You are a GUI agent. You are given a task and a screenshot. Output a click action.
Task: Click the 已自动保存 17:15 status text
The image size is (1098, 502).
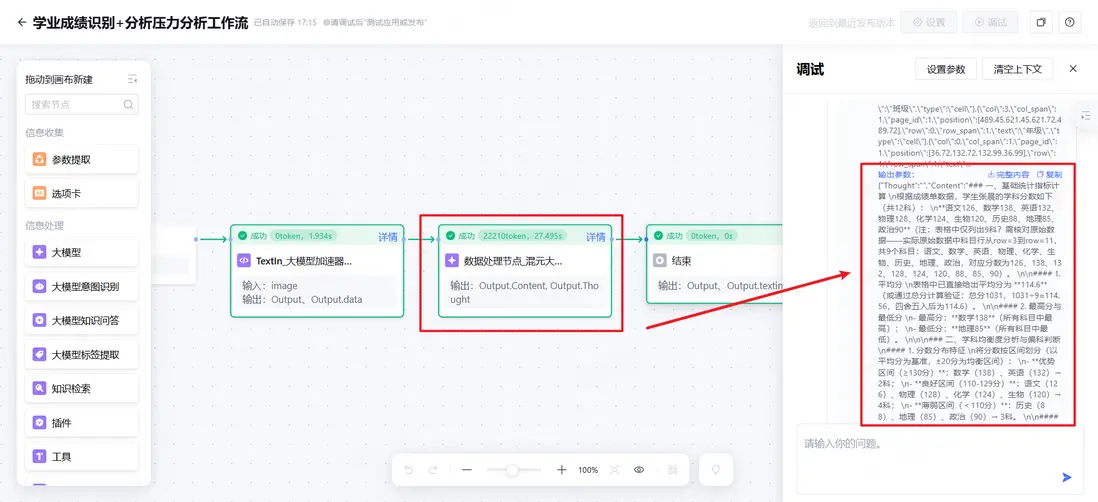point(285,22)
